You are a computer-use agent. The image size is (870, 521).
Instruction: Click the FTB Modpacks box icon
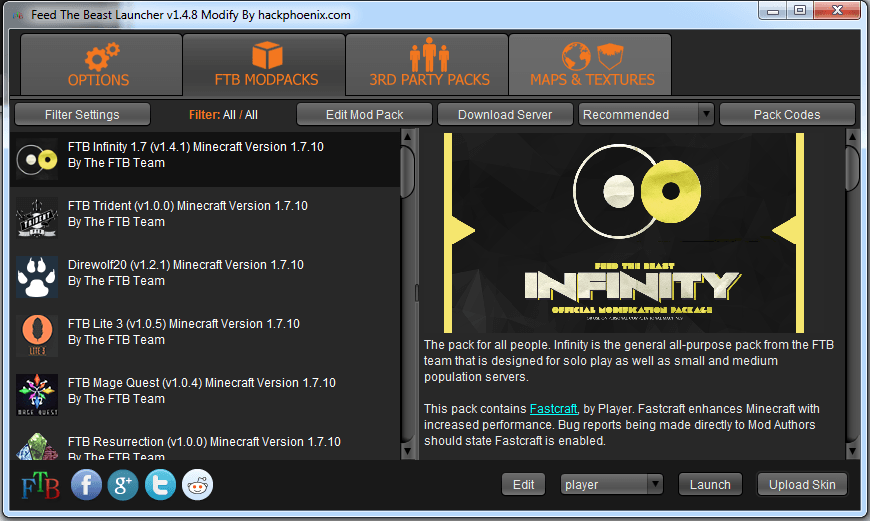click(x=267, y=55)
